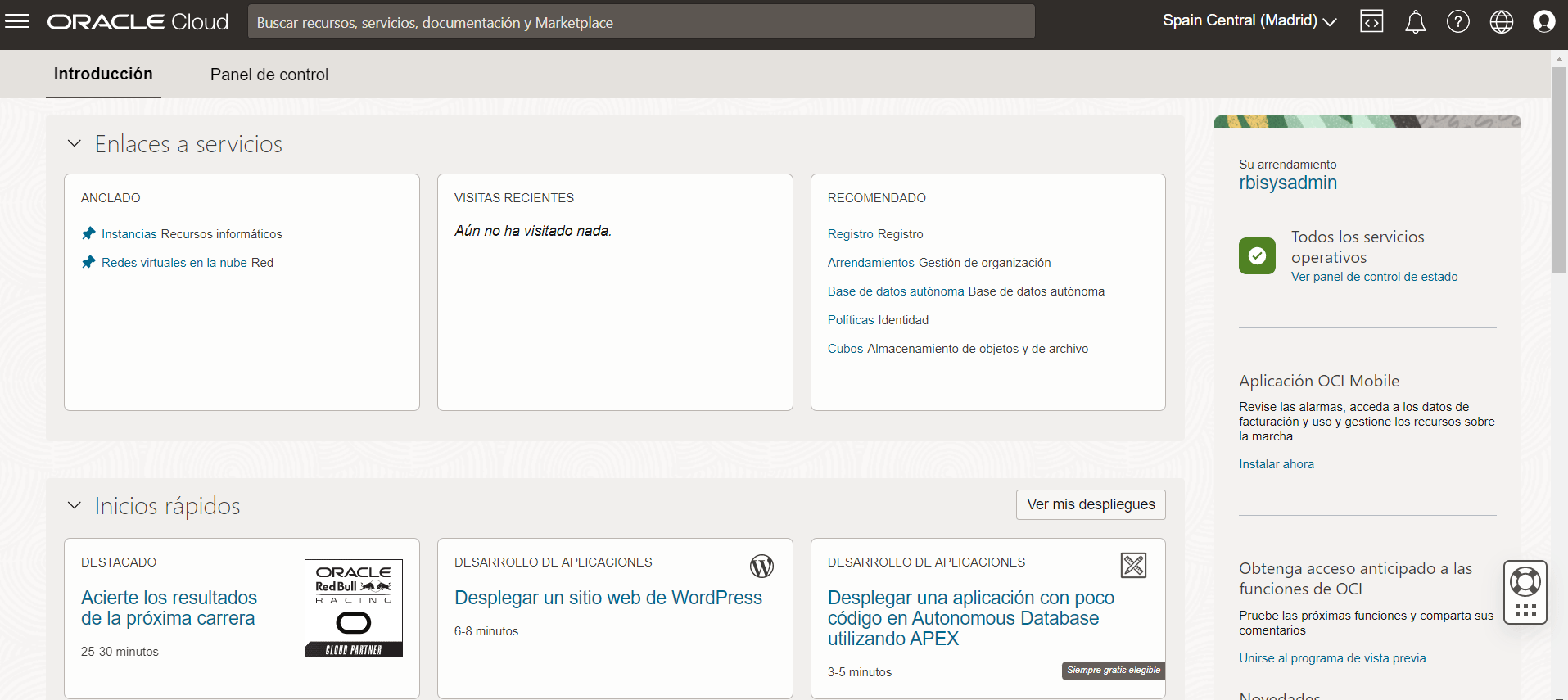Click the Siempre gratis elegible badge
The image size is (1568, 700).
(x=1114, y=671)
